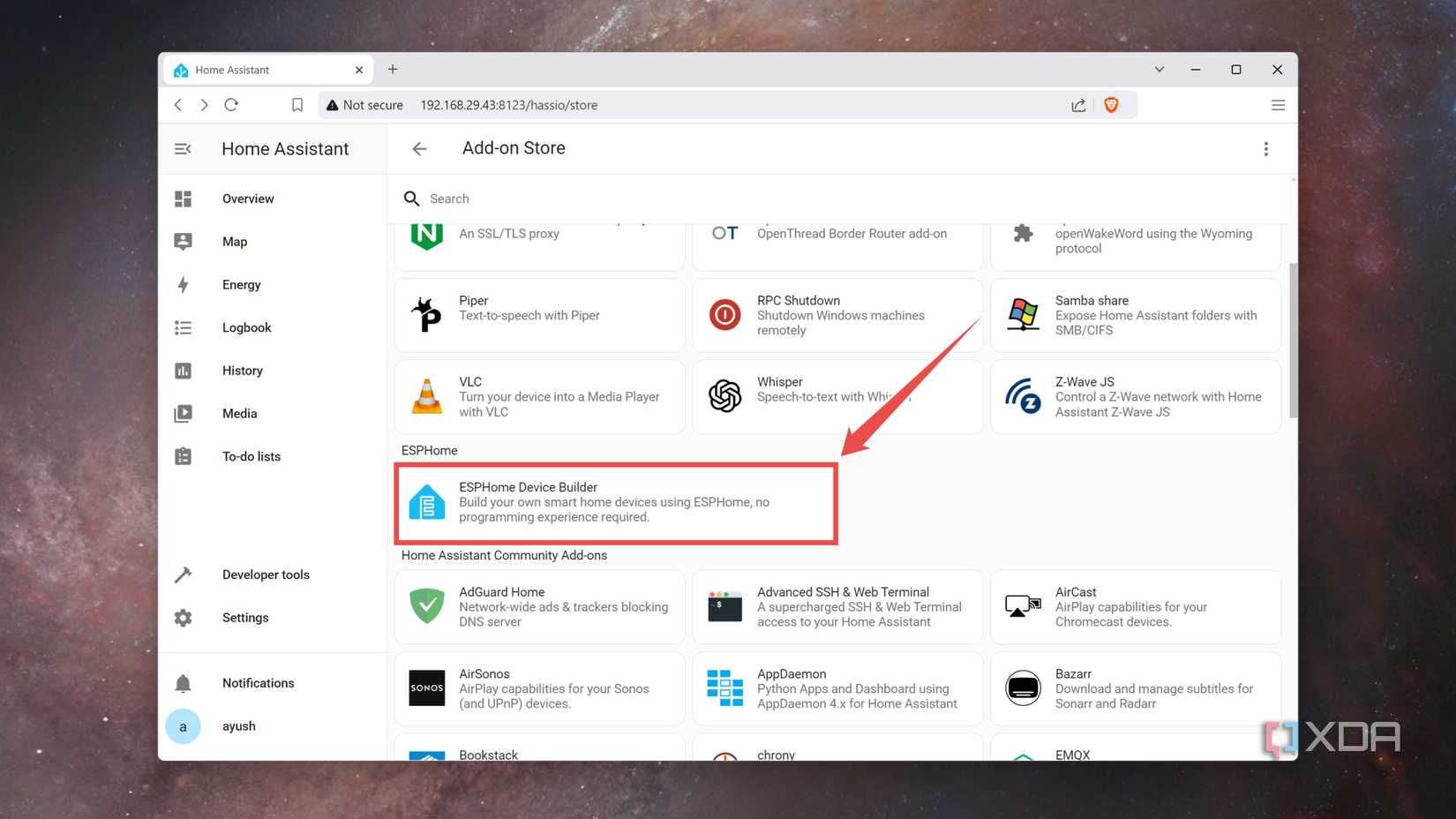Open the AdGuard Home add-on
1456x819 pixels.
point(538,606)
